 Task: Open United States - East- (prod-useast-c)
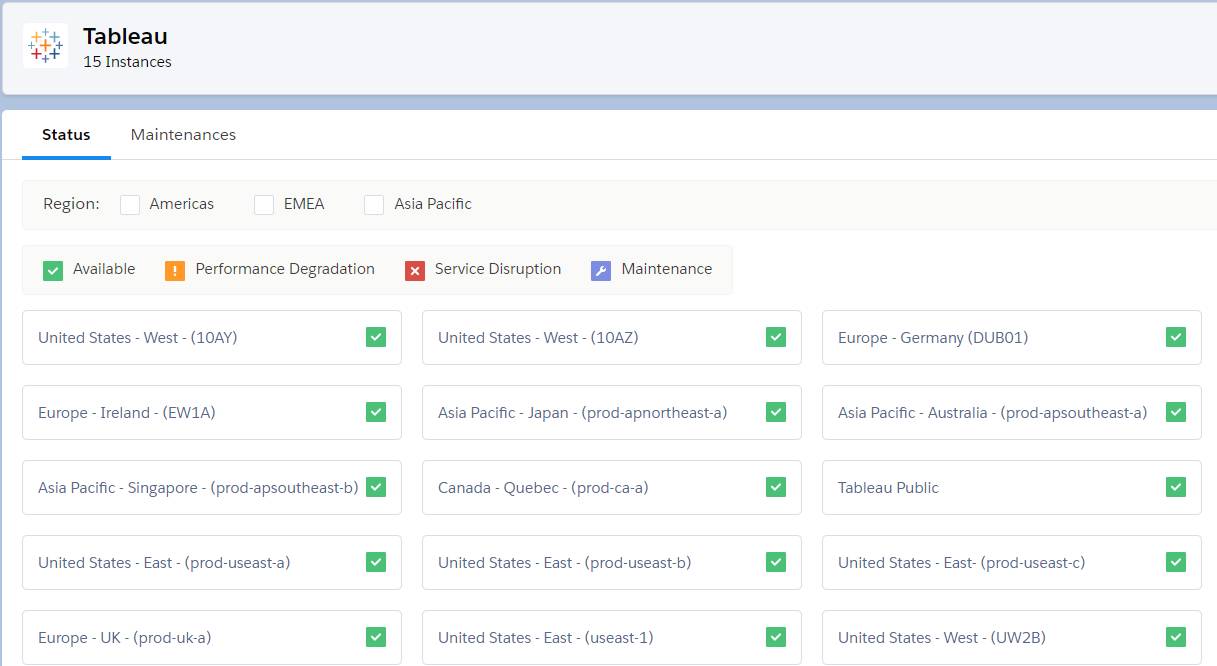(1012, 562)
